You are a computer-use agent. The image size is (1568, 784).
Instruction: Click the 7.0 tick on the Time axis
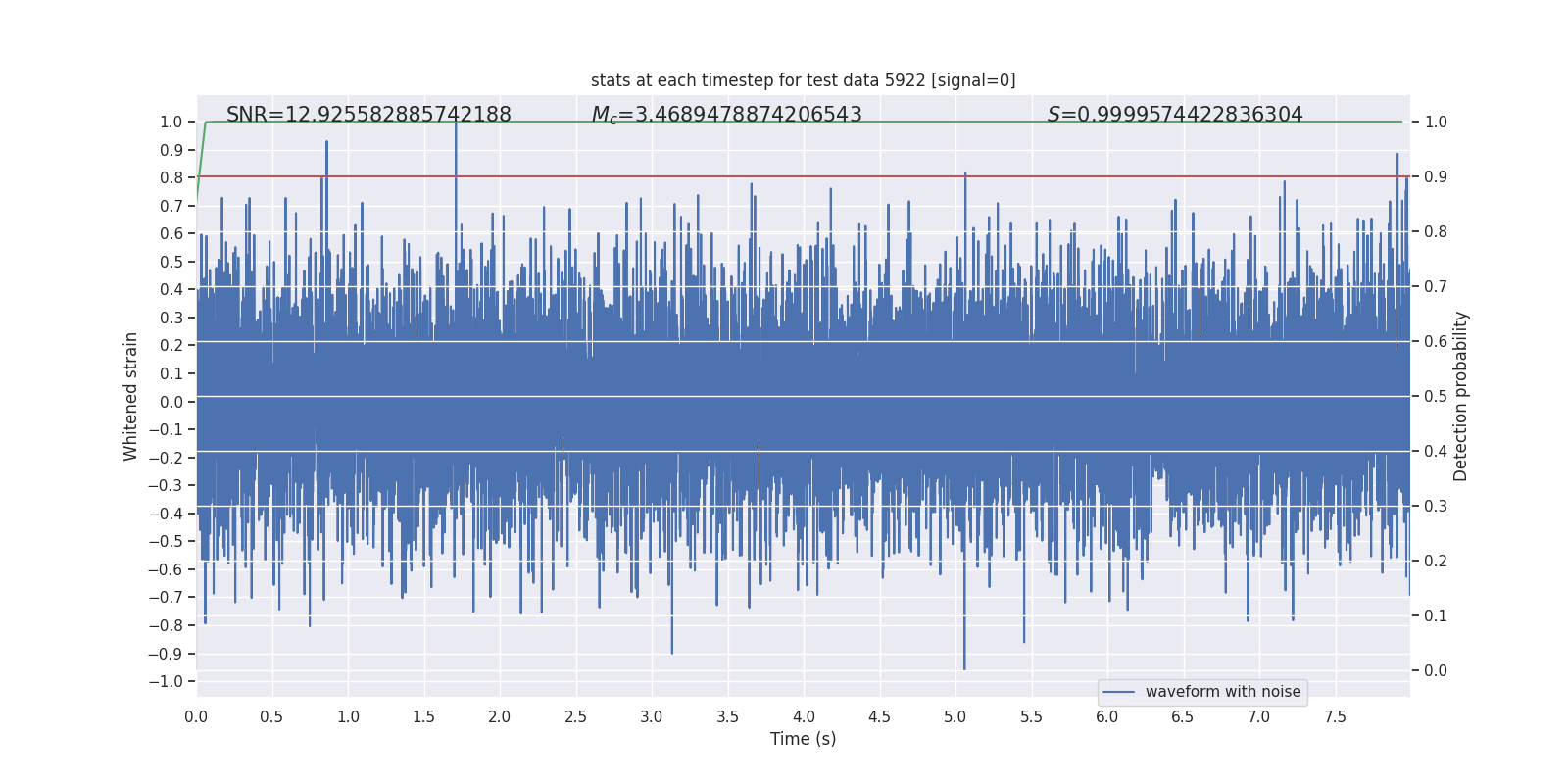(1259, 717)
